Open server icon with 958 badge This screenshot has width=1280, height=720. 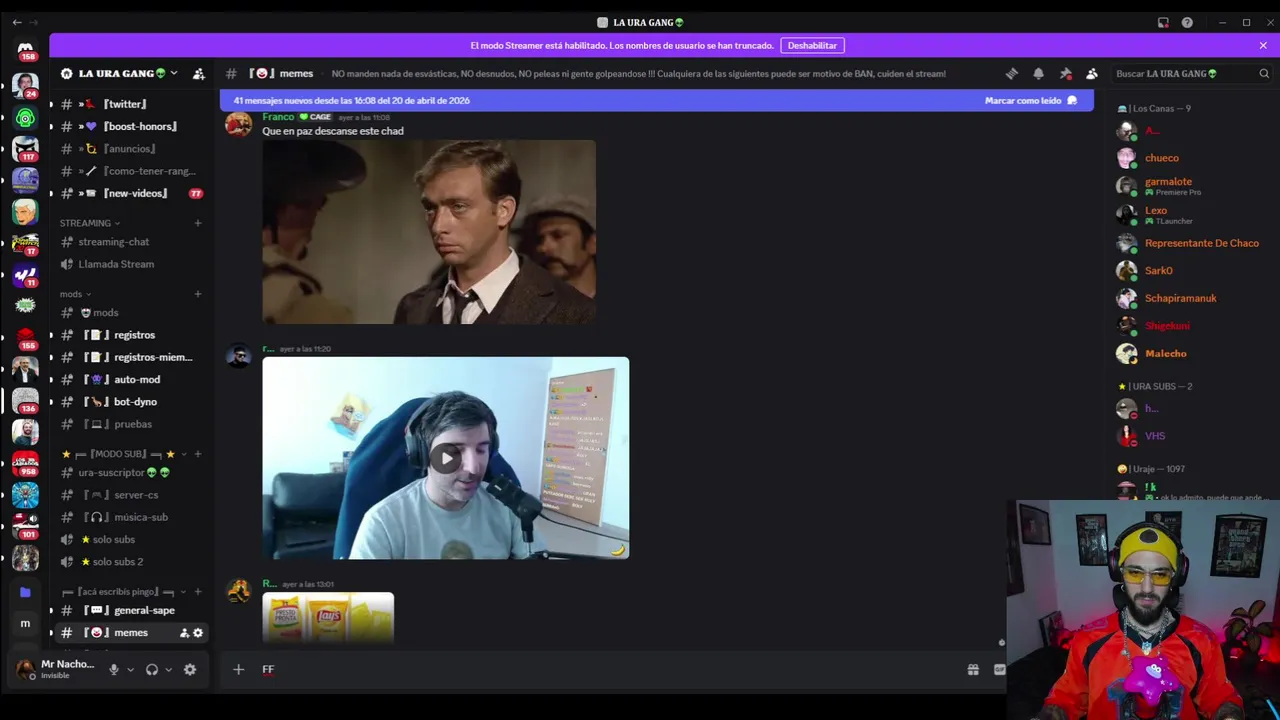[x=25, y=463]
